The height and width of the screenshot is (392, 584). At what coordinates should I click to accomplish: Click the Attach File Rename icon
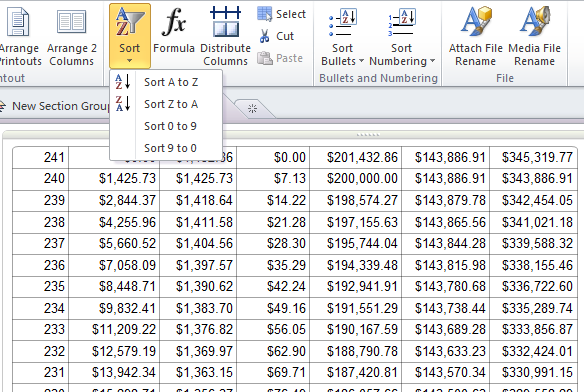pos(476,21)
